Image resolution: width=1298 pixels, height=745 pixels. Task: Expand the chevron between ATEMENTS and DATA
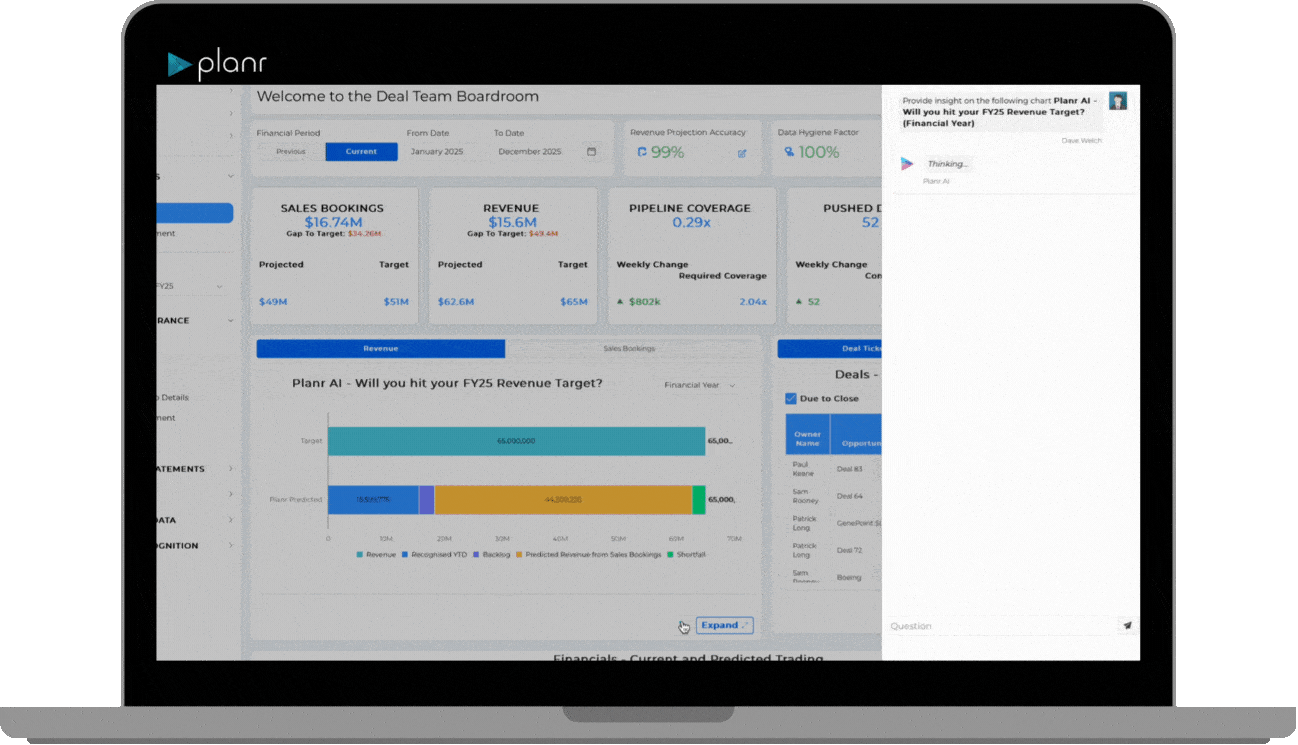point(231,494)
